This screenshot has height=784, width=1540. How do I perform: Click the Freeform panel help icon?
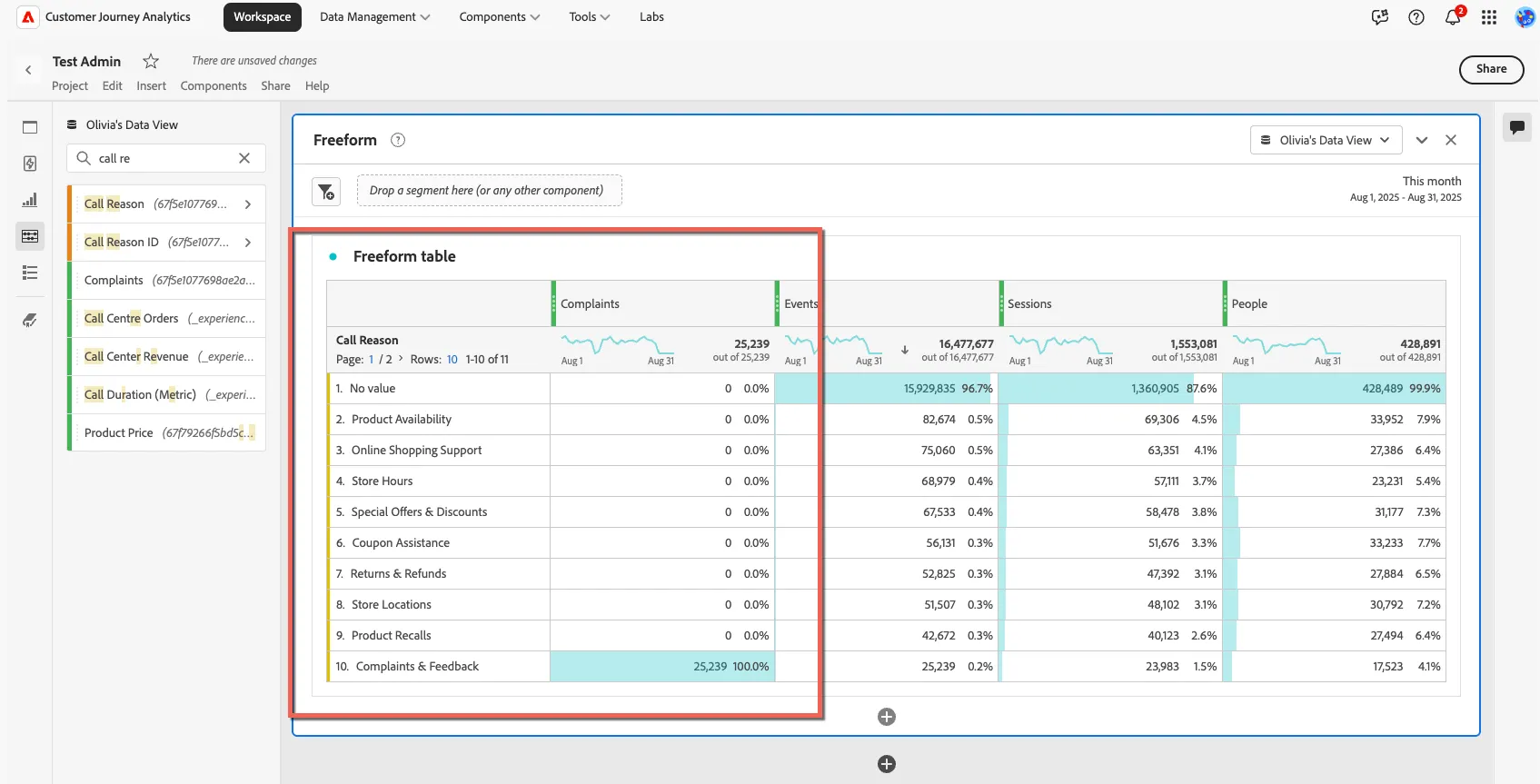[398, 140]
